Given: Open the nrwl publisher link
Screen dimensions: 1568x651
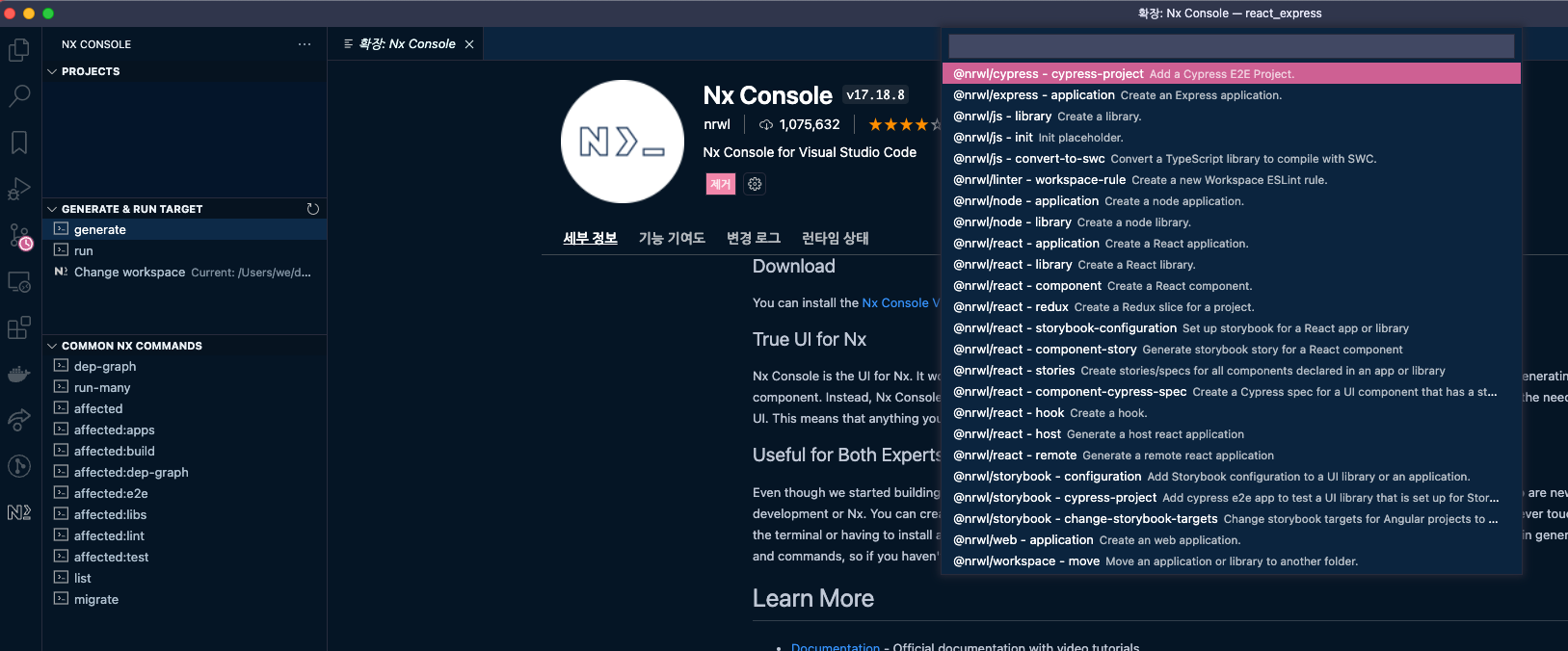Looking at the screenshot, I should (x=717, y=124).
